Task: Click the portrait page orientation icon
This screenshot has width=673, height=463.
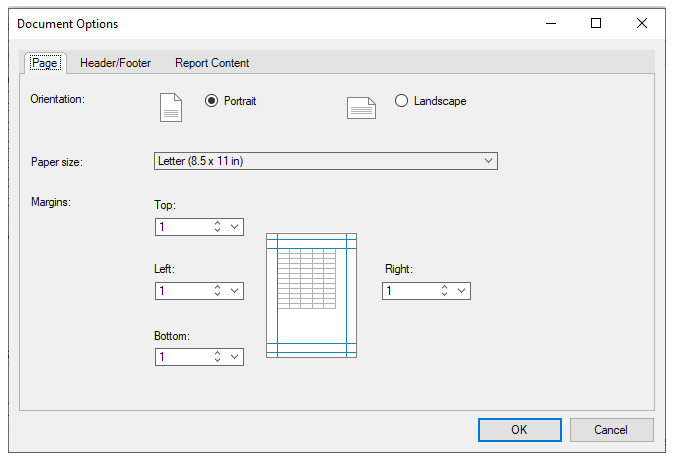Action: tap(171, 106)
